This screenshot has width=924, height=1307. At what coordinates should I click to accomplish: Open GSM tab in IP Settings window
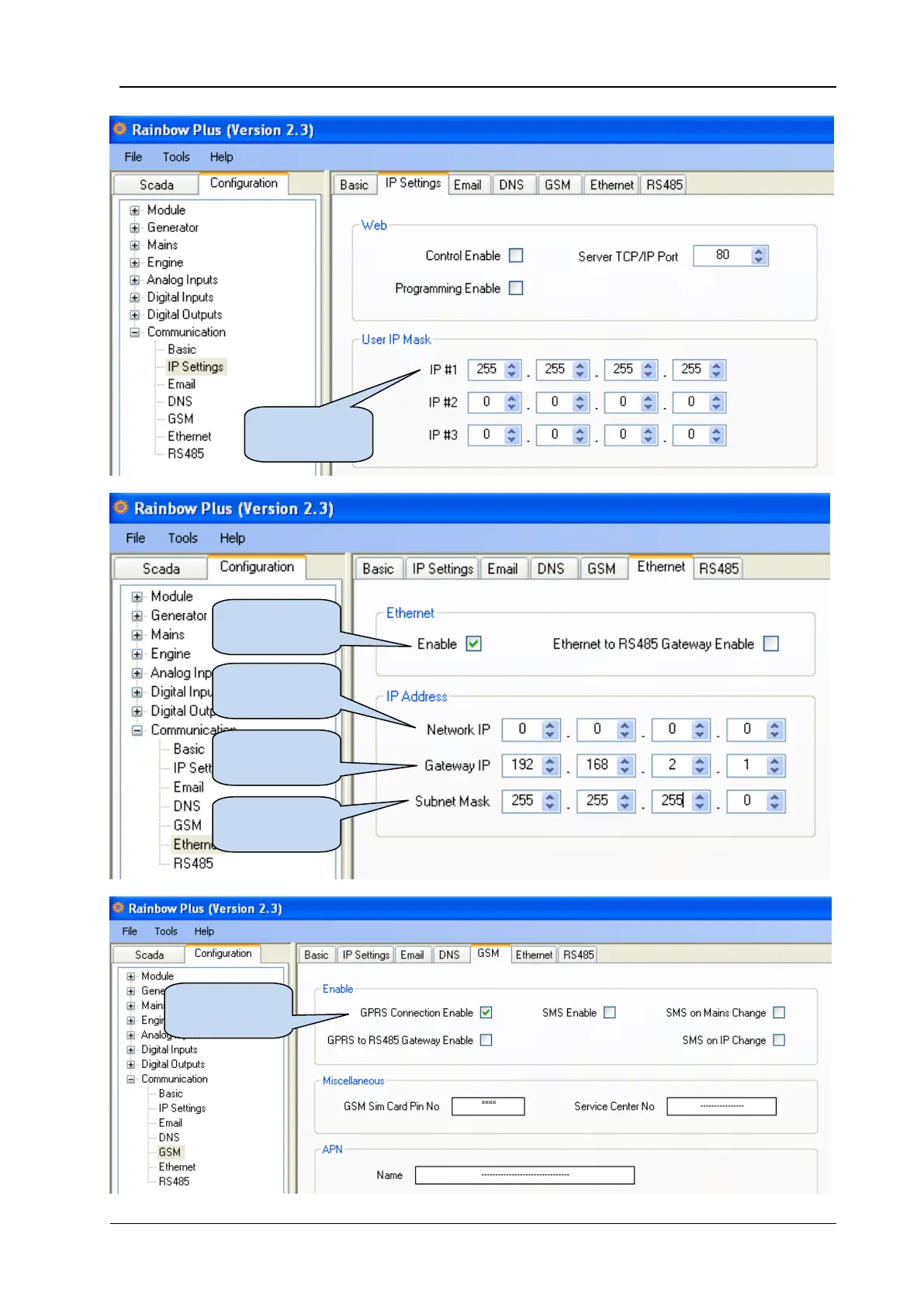click(x=558, y=185)
